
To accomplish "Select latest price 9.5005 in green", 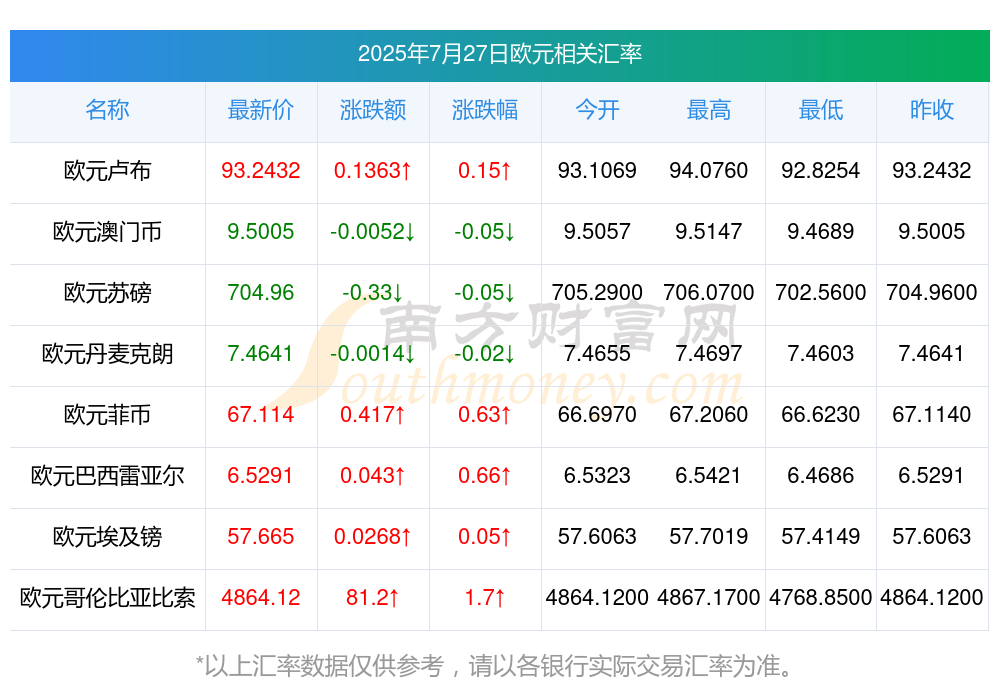I will click(261, 232).
